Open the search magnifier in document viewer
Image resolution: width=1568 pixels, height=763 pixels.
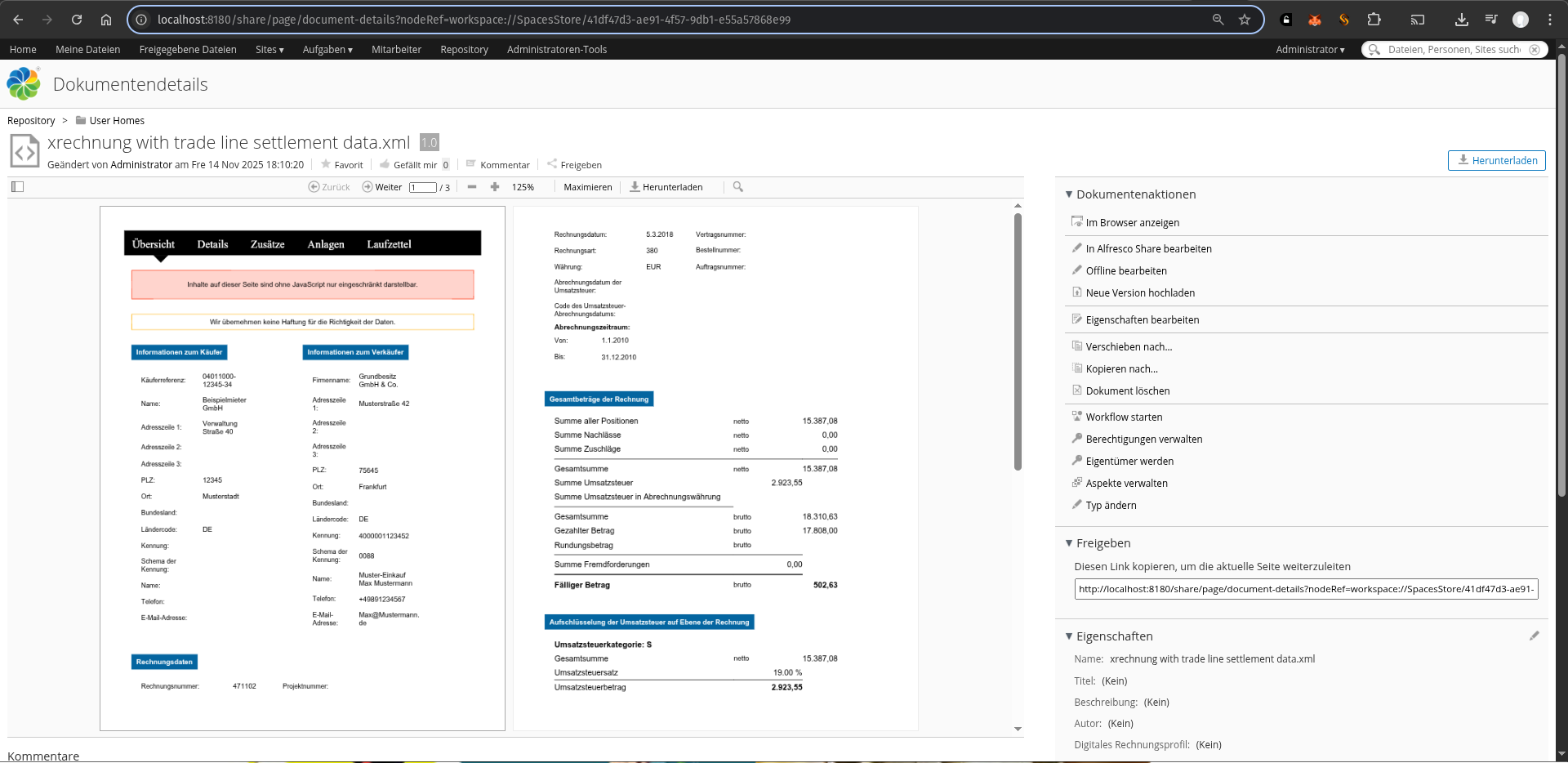coord(738,187)
